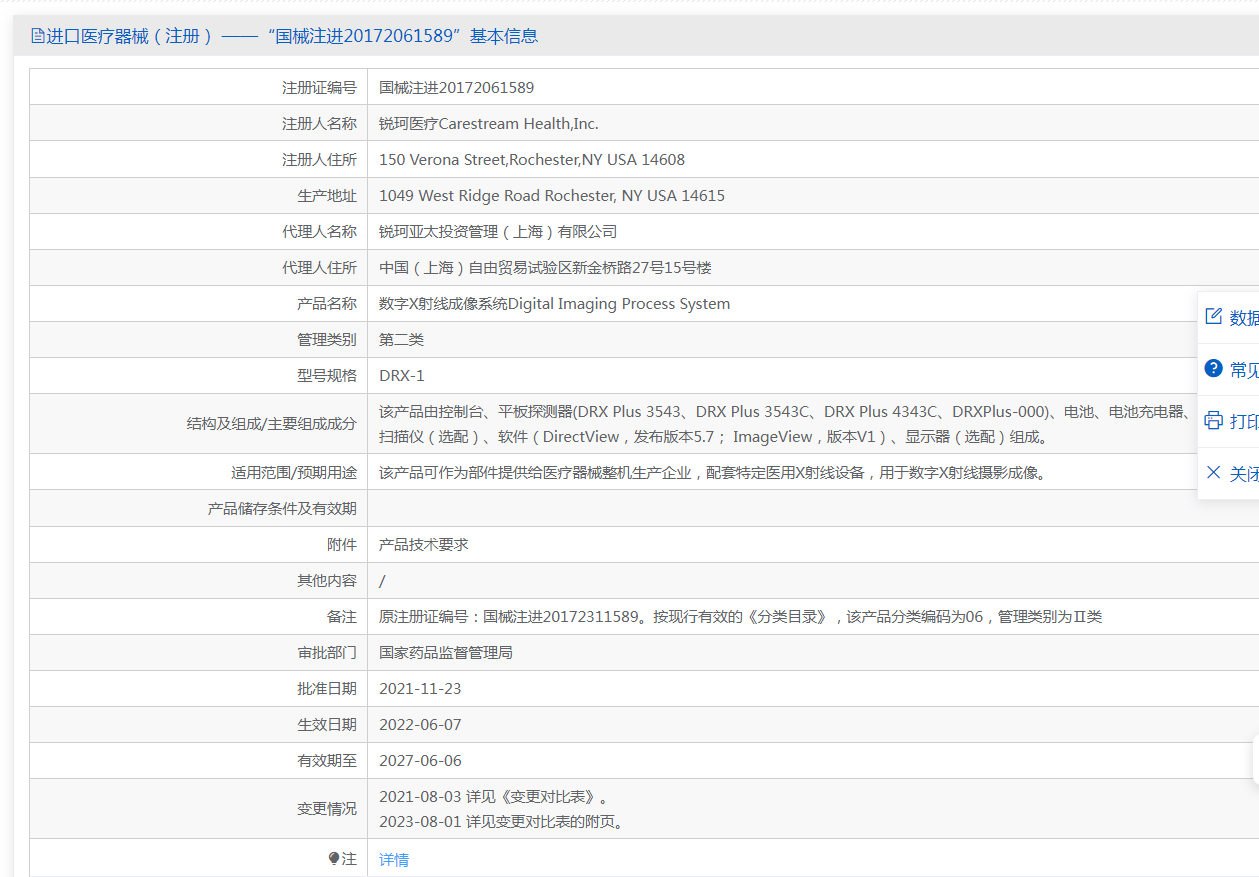This screenshot has width=1259, height=877.
Task: Click the 生产地址 label
Action: coord(327,196)
